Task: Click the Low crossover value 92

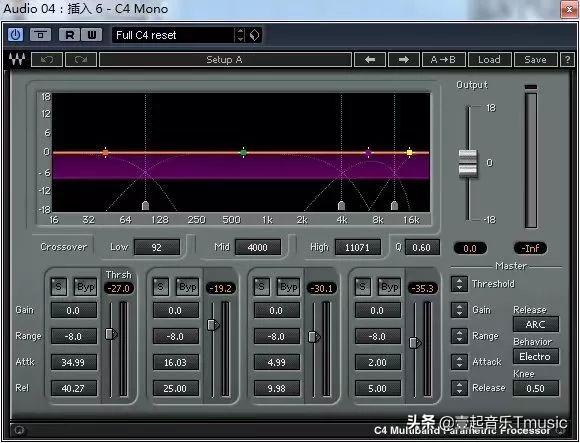Action: click(x=157, y=247)
